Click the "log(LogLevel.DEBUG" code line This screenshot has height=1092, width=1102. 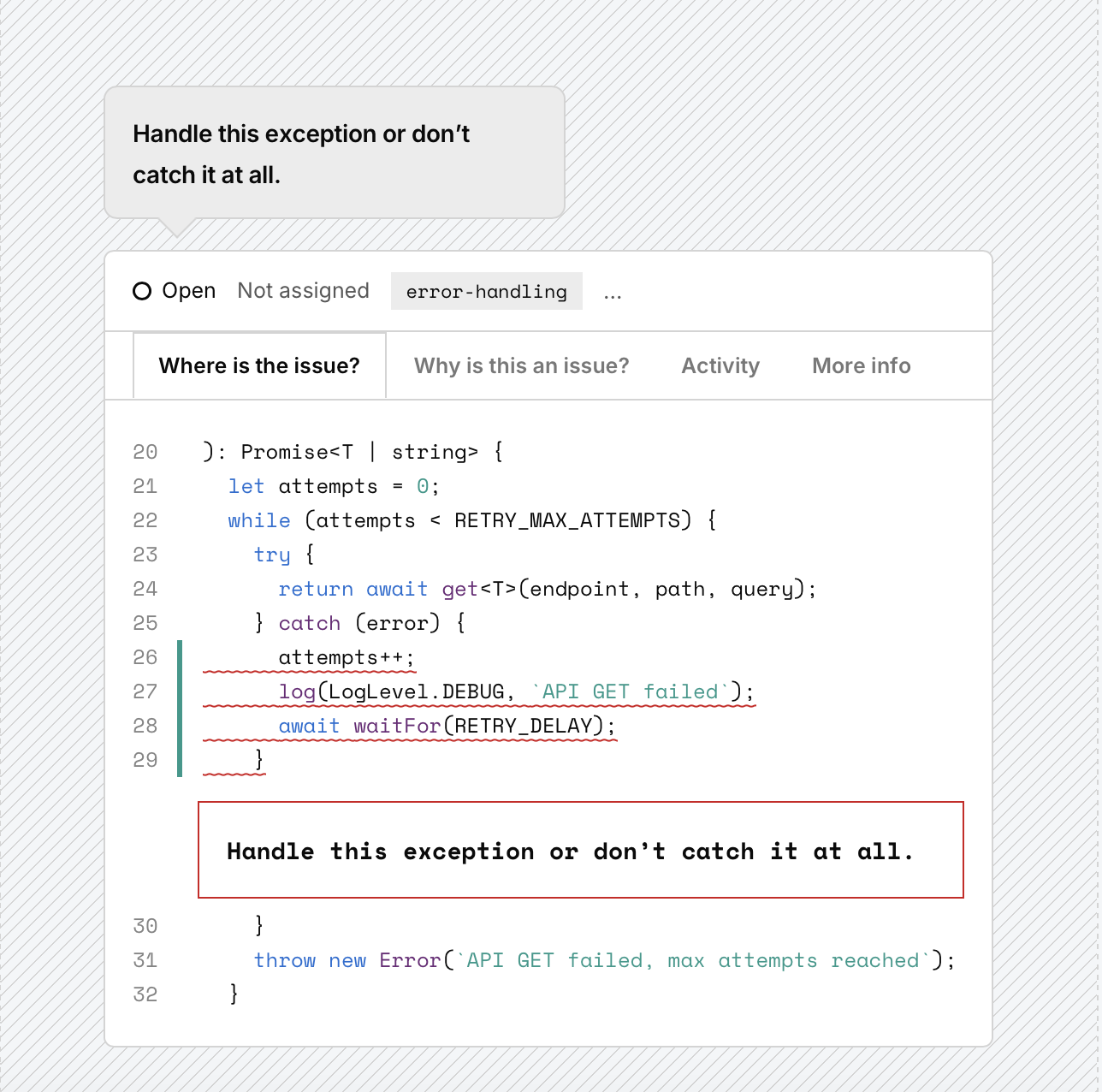click(x=517, y=691)
